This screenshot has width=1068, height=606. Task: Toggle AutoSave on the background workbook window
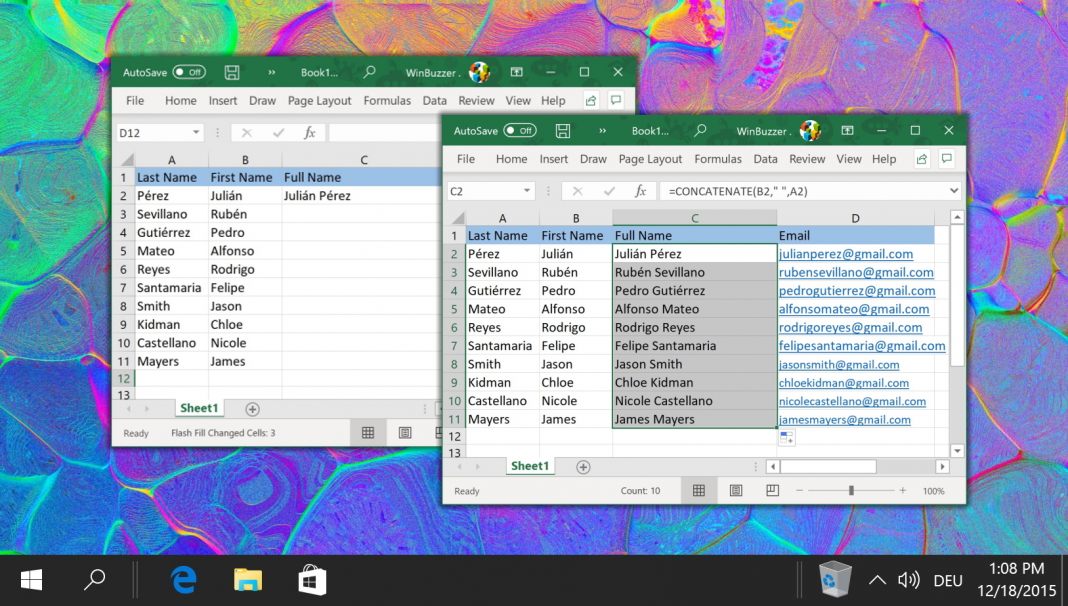pyautogui.click(x=190, y=71)
